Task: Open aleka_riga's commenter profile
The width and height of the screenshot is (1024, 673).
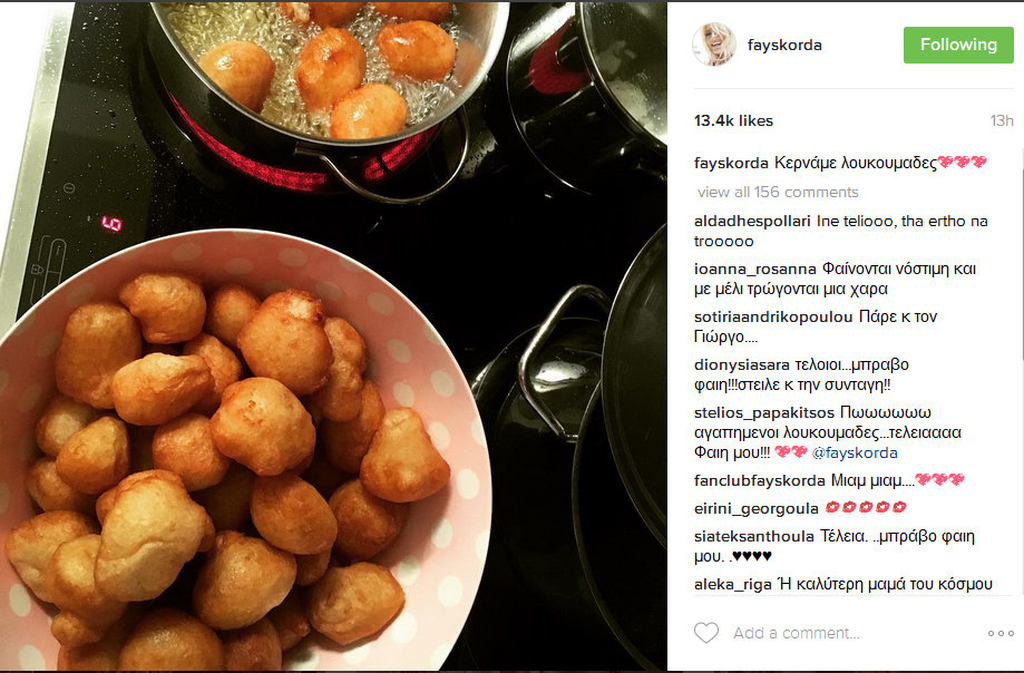Action: tap(733, 584)
